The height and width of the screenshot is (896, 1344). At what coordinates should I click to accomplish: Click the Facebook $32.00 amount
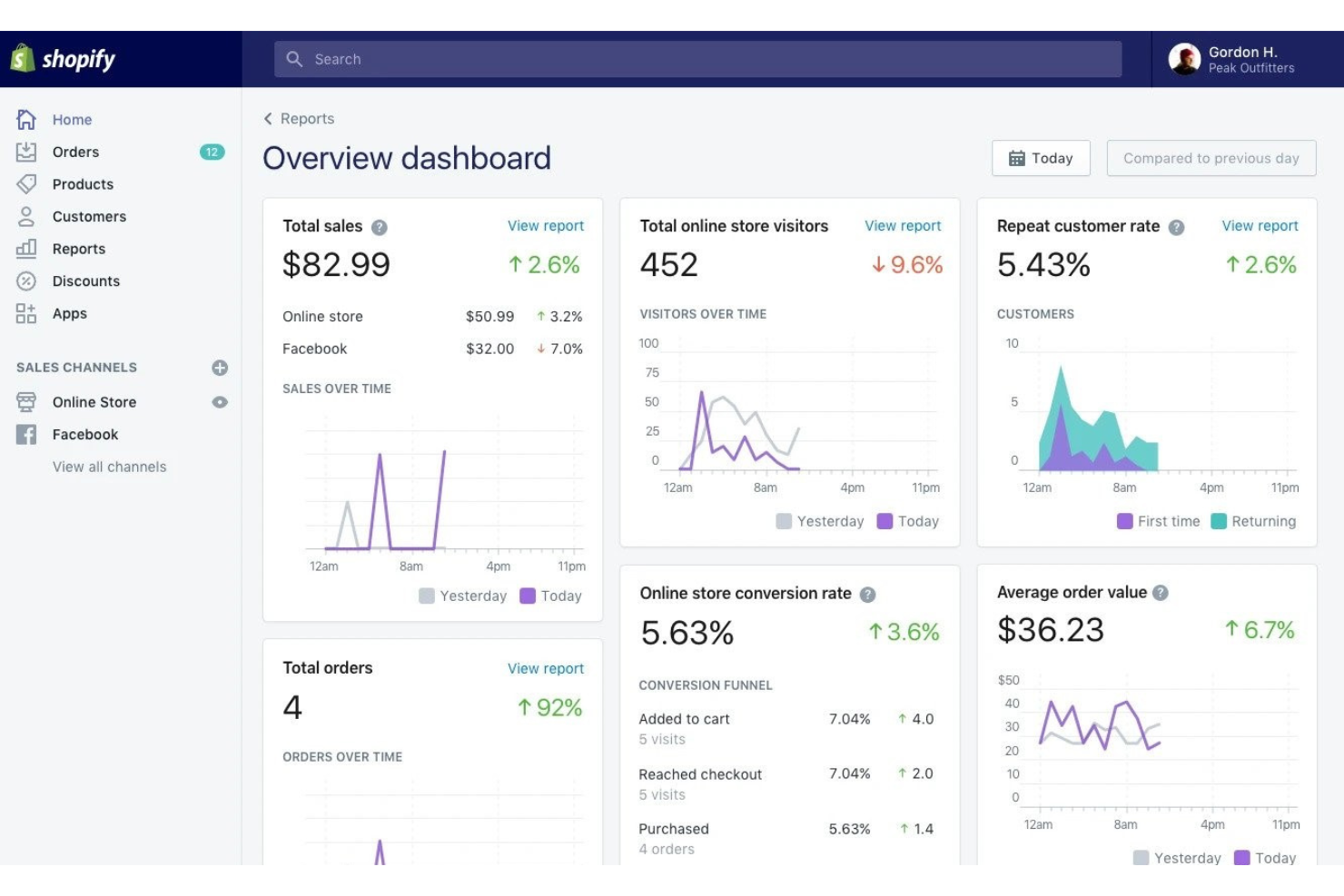(489, 349)
